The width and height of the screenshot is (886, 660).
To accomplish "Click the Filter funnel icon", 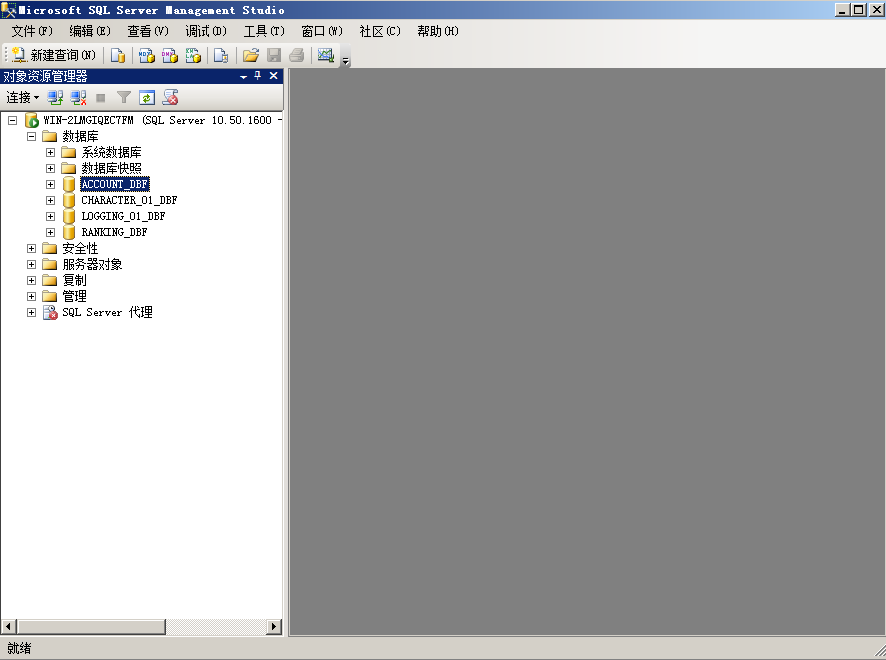I will point(124,97).
